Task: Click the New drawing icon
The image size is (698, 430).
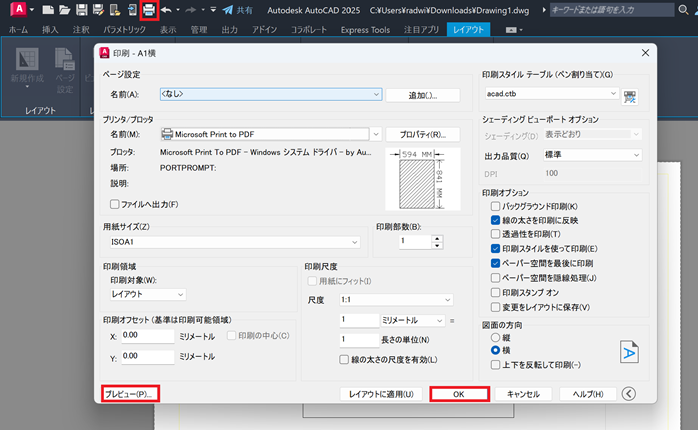Action: 48,10
